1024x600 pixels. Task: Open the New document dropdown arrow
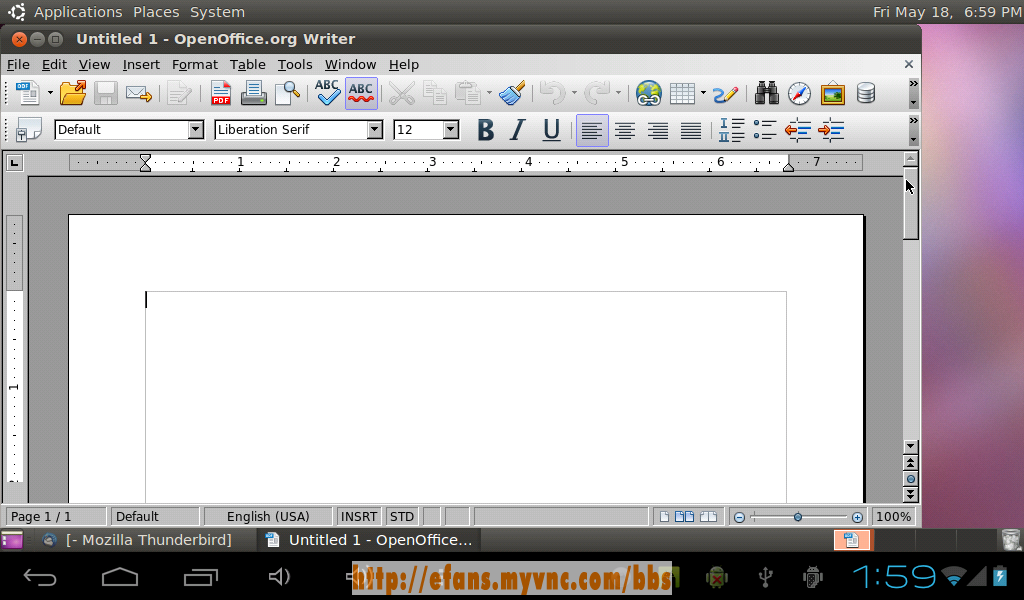50,93
